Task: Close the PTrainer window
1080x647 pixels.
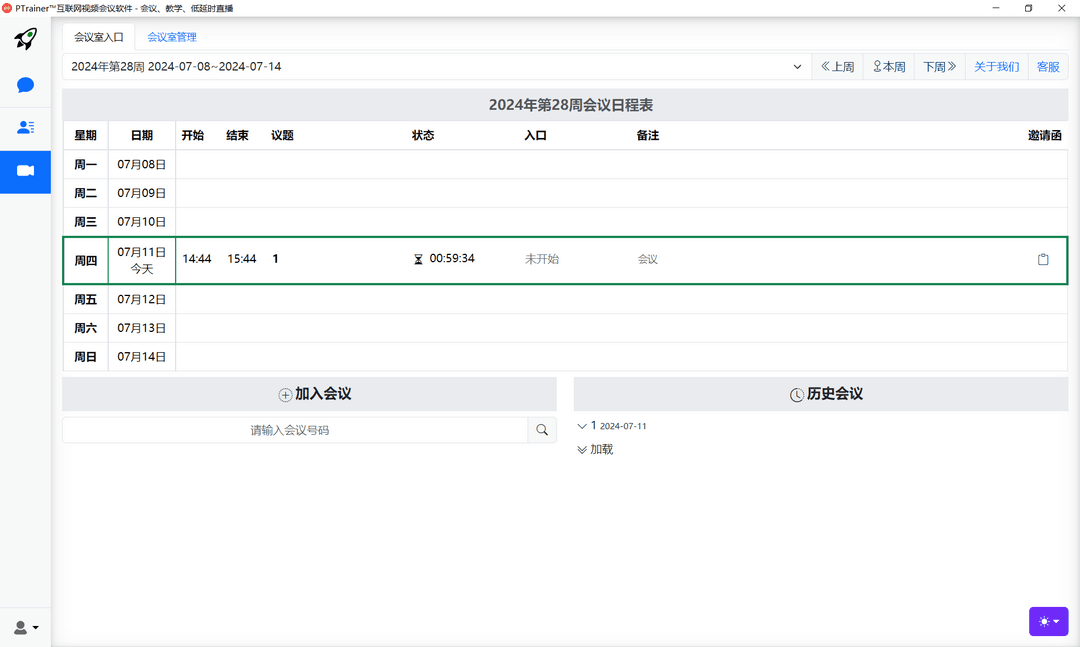Action: coord(1061,8)
